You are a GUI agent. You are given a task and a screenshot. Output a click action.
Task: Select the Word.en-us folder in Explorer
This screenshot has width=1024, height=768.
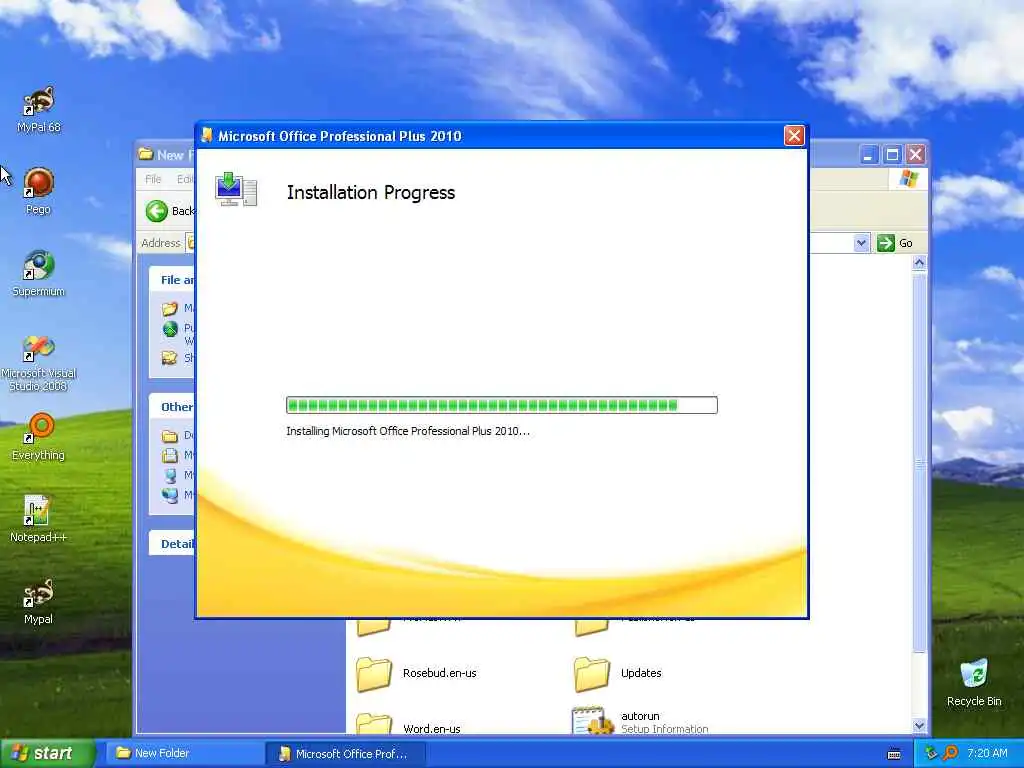[x=409, y=725]
